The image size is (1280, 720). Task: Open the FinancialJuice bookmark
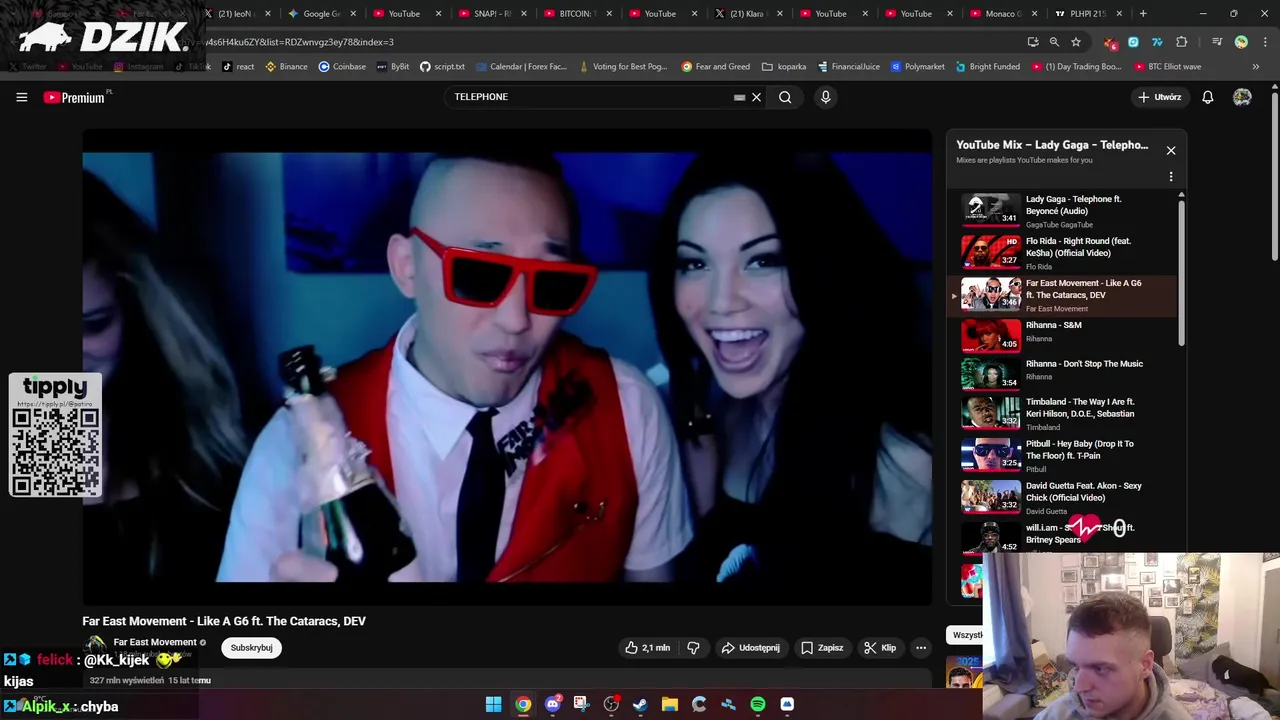[848, 66]
